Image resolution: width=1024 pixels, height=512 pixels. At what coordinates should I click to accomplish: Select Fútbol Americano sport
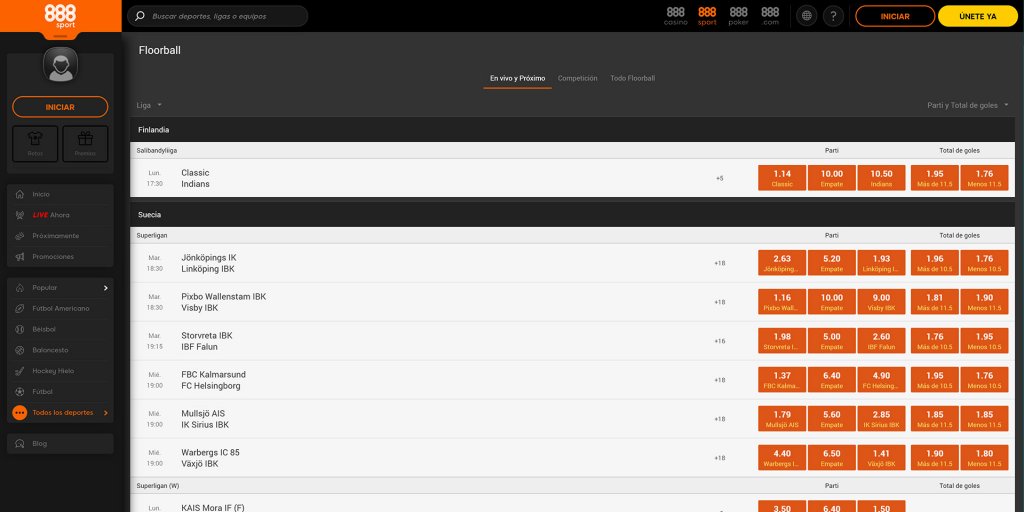tap(60, 308)
